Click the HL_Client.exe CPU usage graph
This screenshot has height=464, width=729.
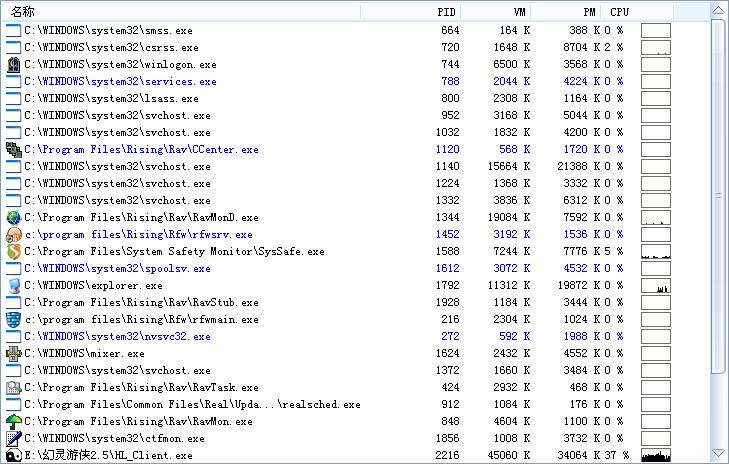coord(656,455)
